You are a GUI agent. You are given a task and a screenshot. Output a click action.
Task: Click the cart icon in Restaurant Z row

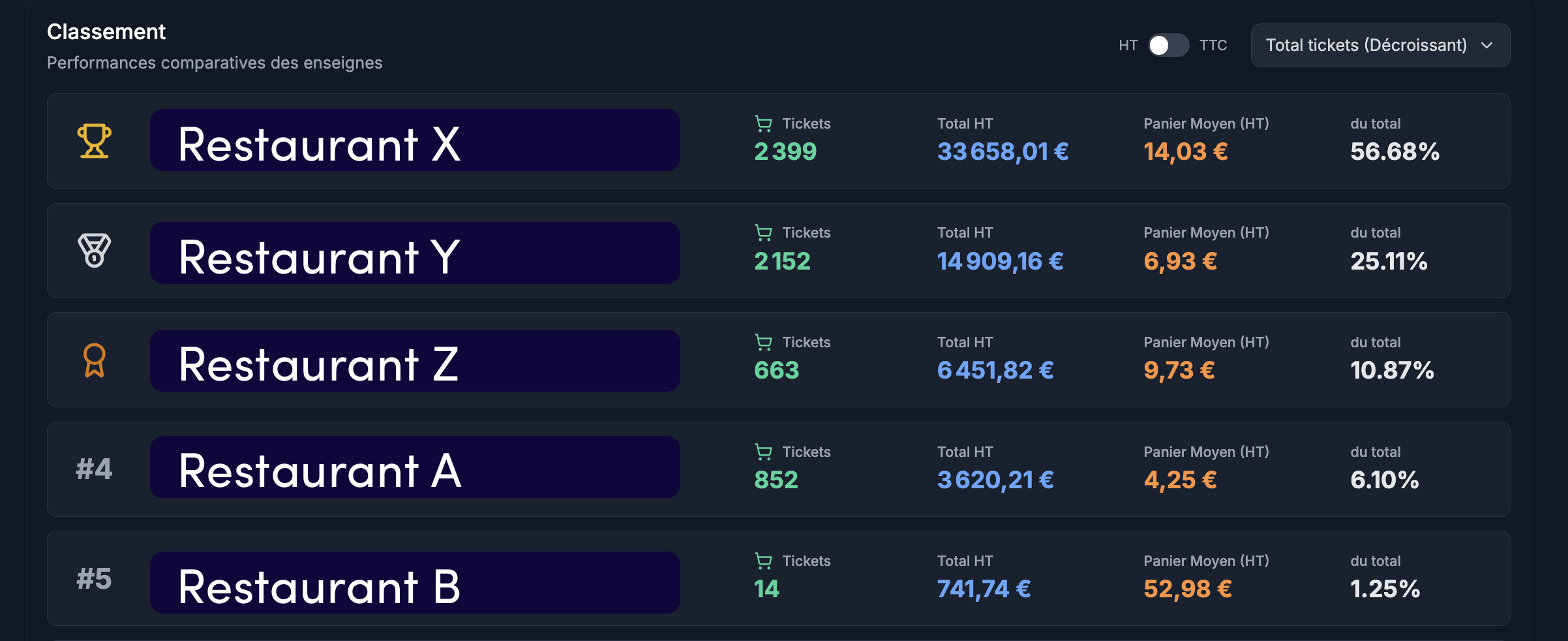pyautogui.click(x=763, y=342)
